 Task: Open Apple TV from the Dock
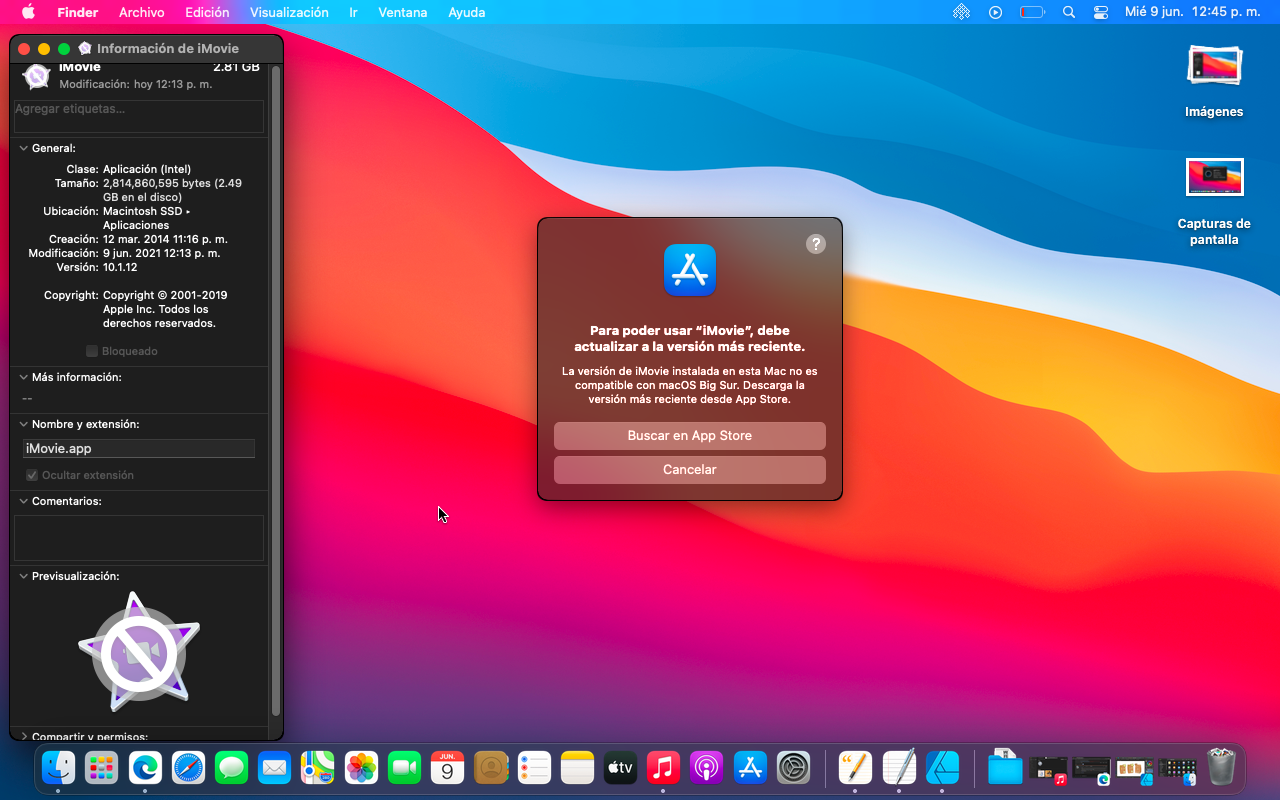[x=620, y=768]
